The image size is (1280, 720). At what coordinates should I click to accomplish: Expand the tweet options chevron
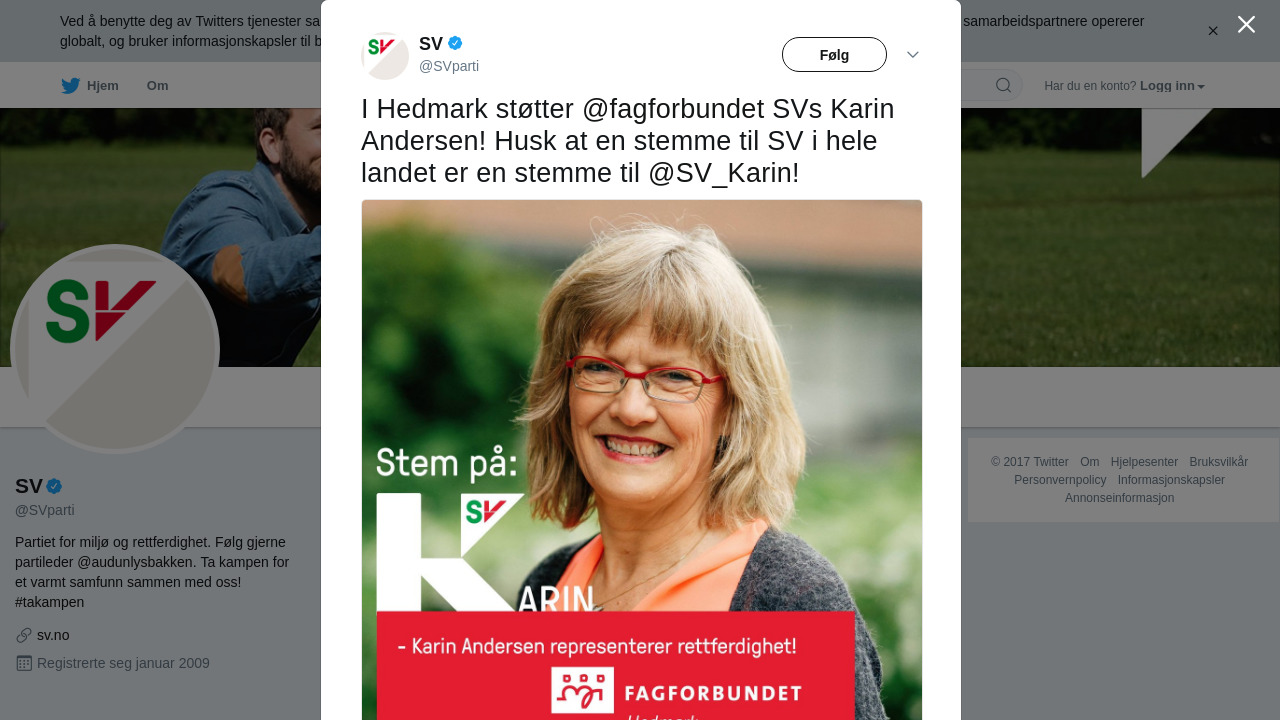tap(913, 55)
